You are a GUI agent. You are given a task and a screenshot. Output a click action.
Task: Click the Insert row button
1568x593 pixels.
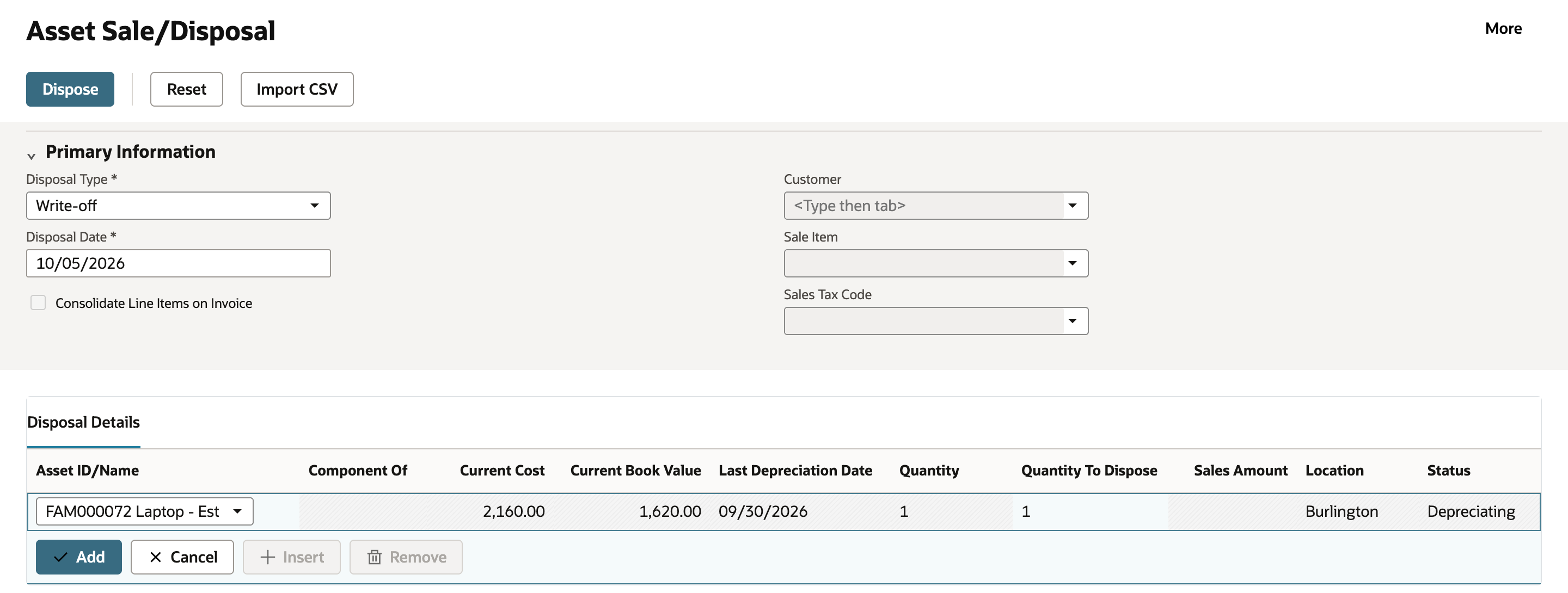[292, 557]
